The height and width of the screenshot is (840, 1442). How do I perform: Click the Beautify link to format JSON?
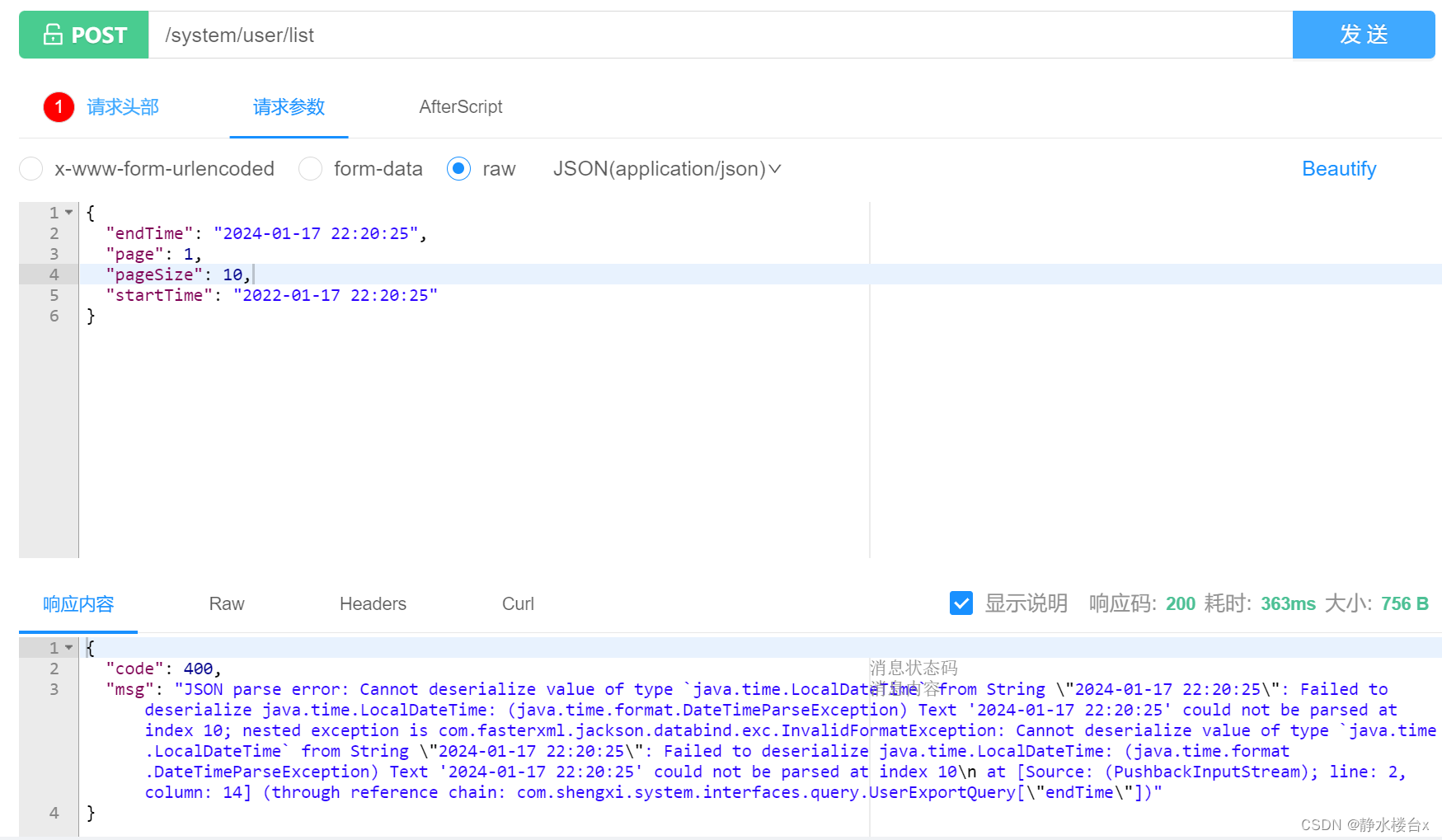(x=1338, y=168)
